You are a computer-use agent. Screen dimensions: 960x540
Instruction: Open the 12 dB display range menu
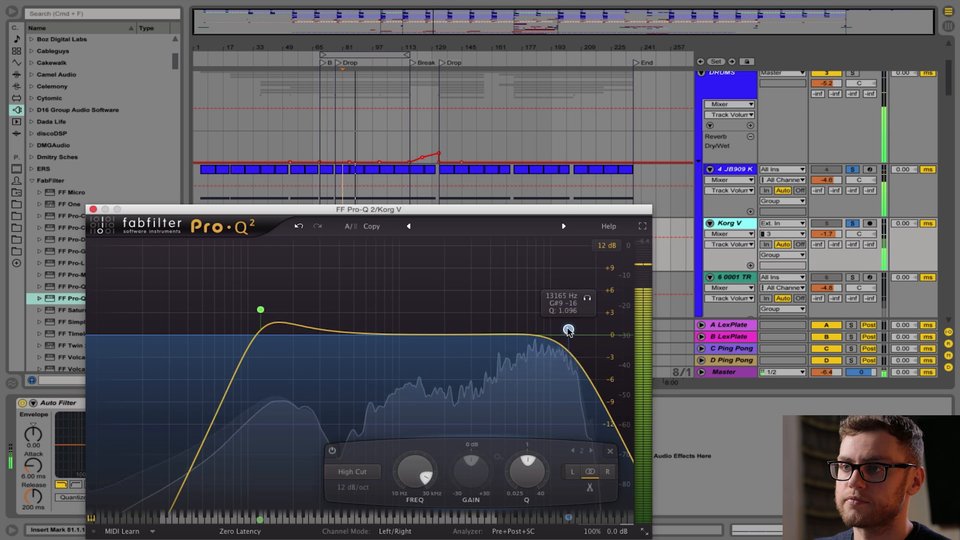(607, 246)
